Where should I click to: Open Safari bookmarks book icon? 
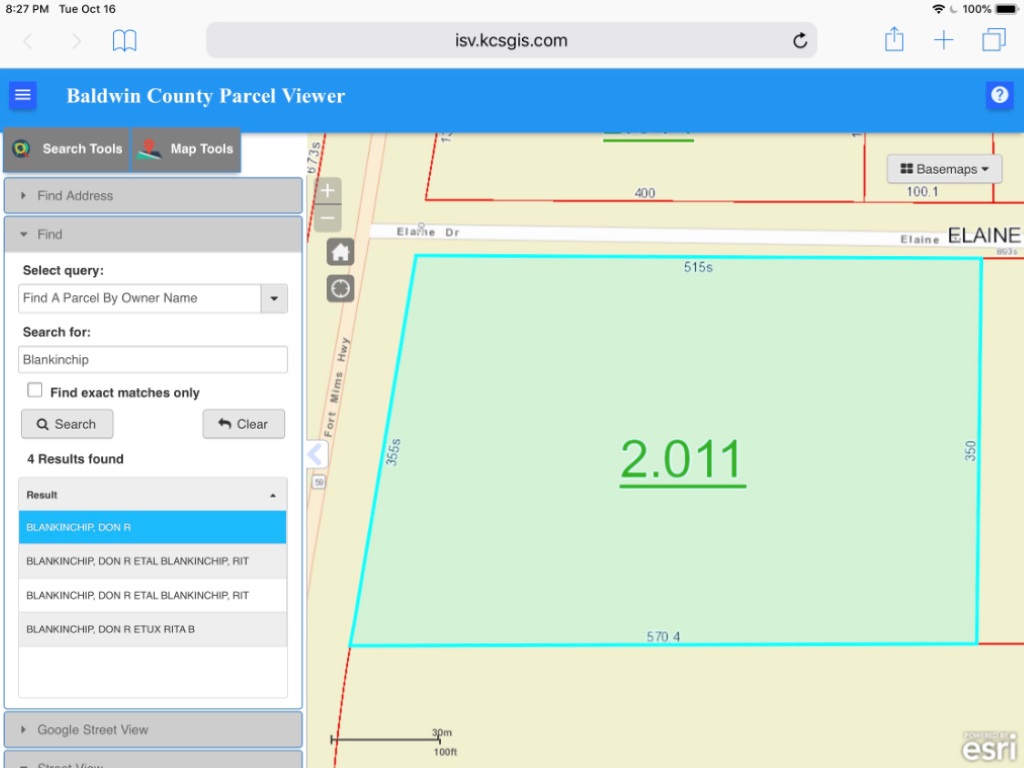pyautogui.click(x=124, y=40)
